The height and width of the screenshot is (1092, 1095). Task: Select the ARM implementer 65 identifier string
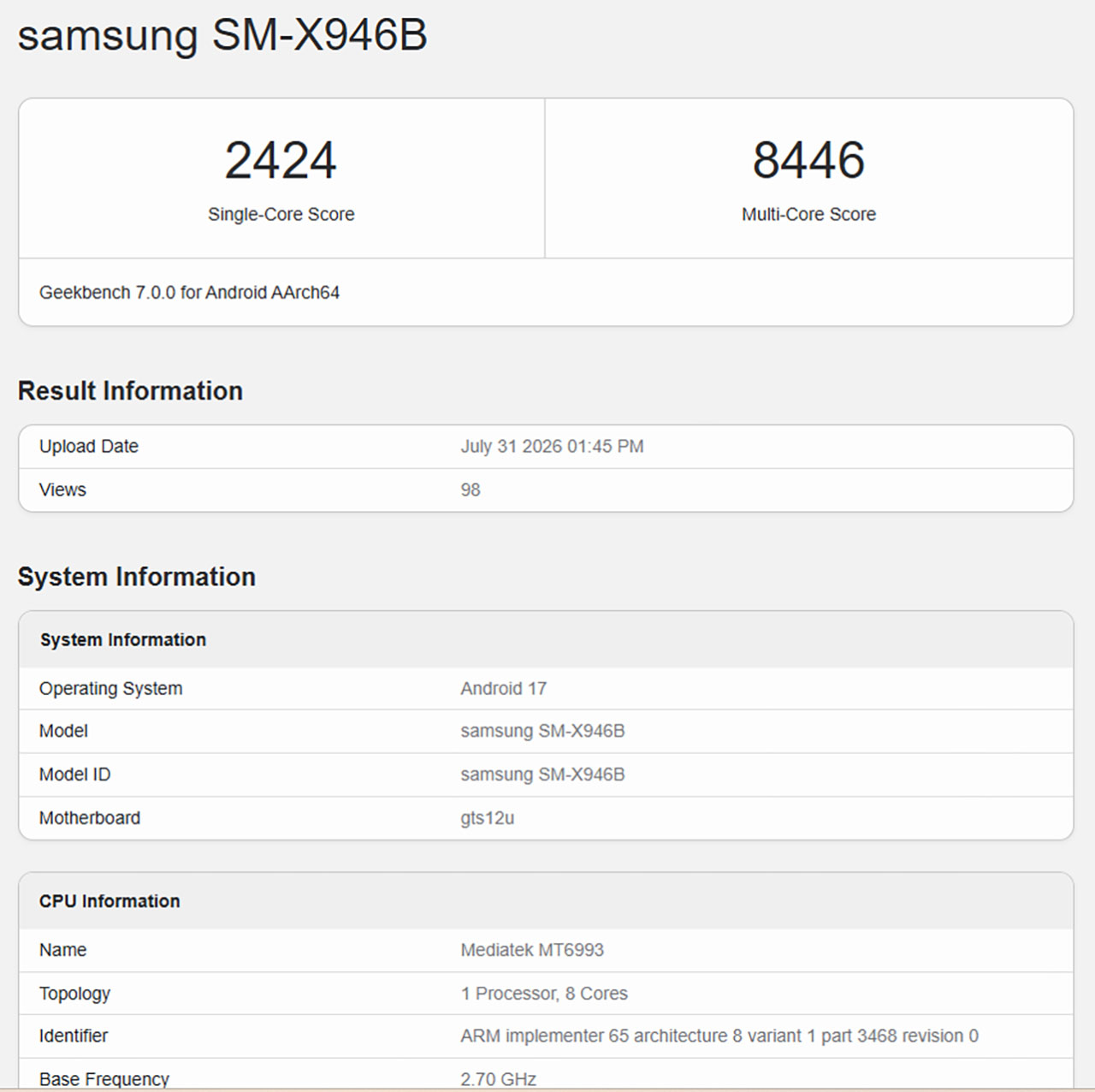pyautogui.click(x=719, y=1036)
